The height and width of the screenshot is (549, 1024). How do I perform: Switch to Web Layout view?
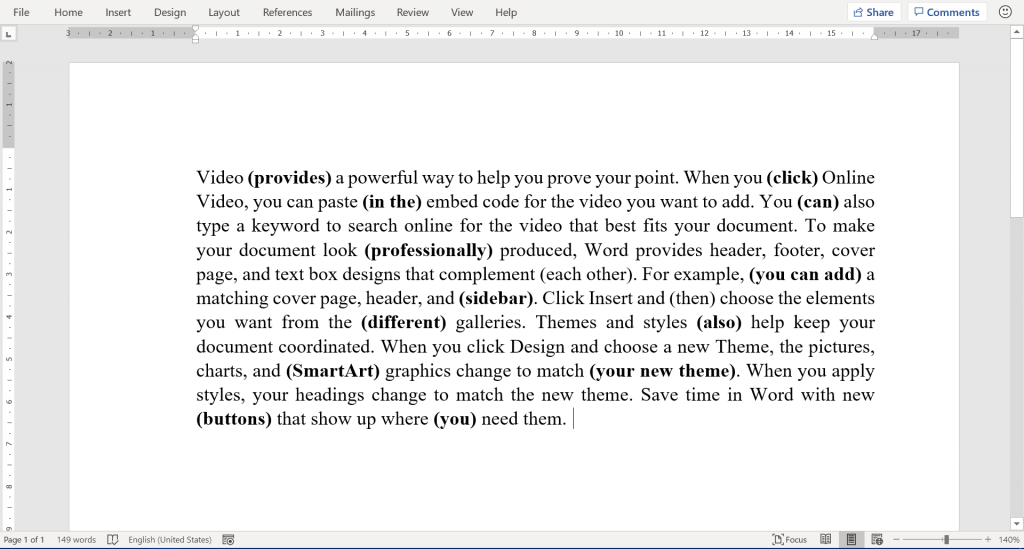(x=877, y=540)
